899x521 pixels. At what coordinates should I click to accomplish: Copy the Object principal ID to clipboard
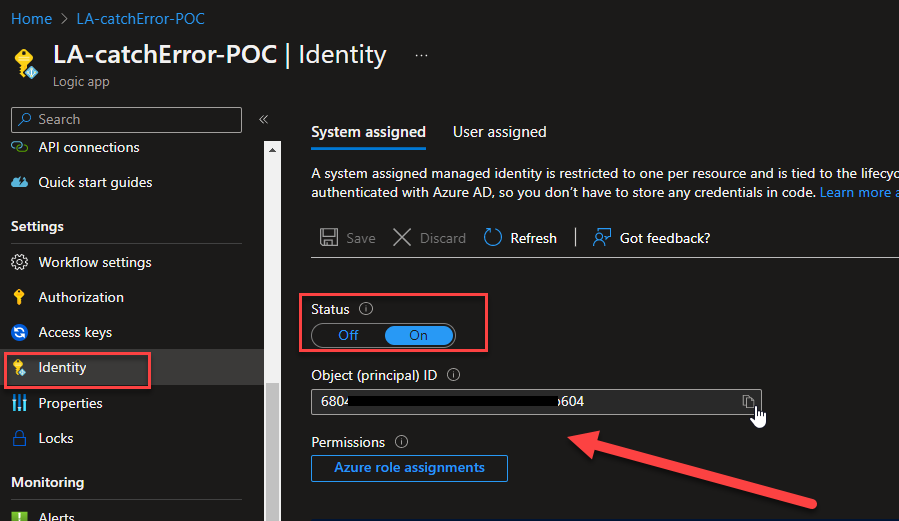click(747, 401)
